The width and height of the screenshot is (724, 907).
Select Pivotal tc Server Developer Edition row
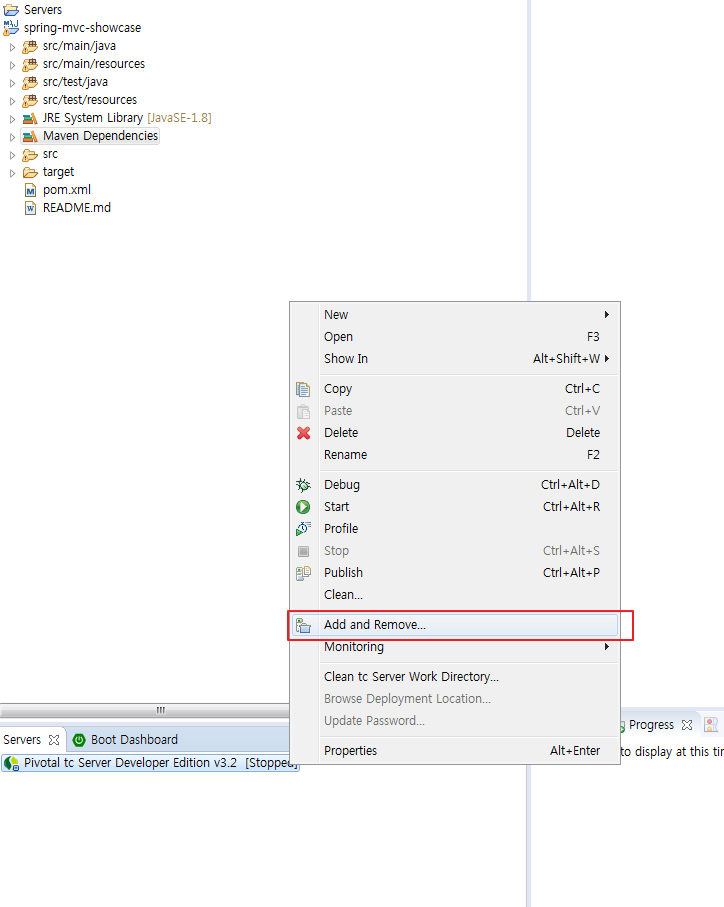pos(150,763)
